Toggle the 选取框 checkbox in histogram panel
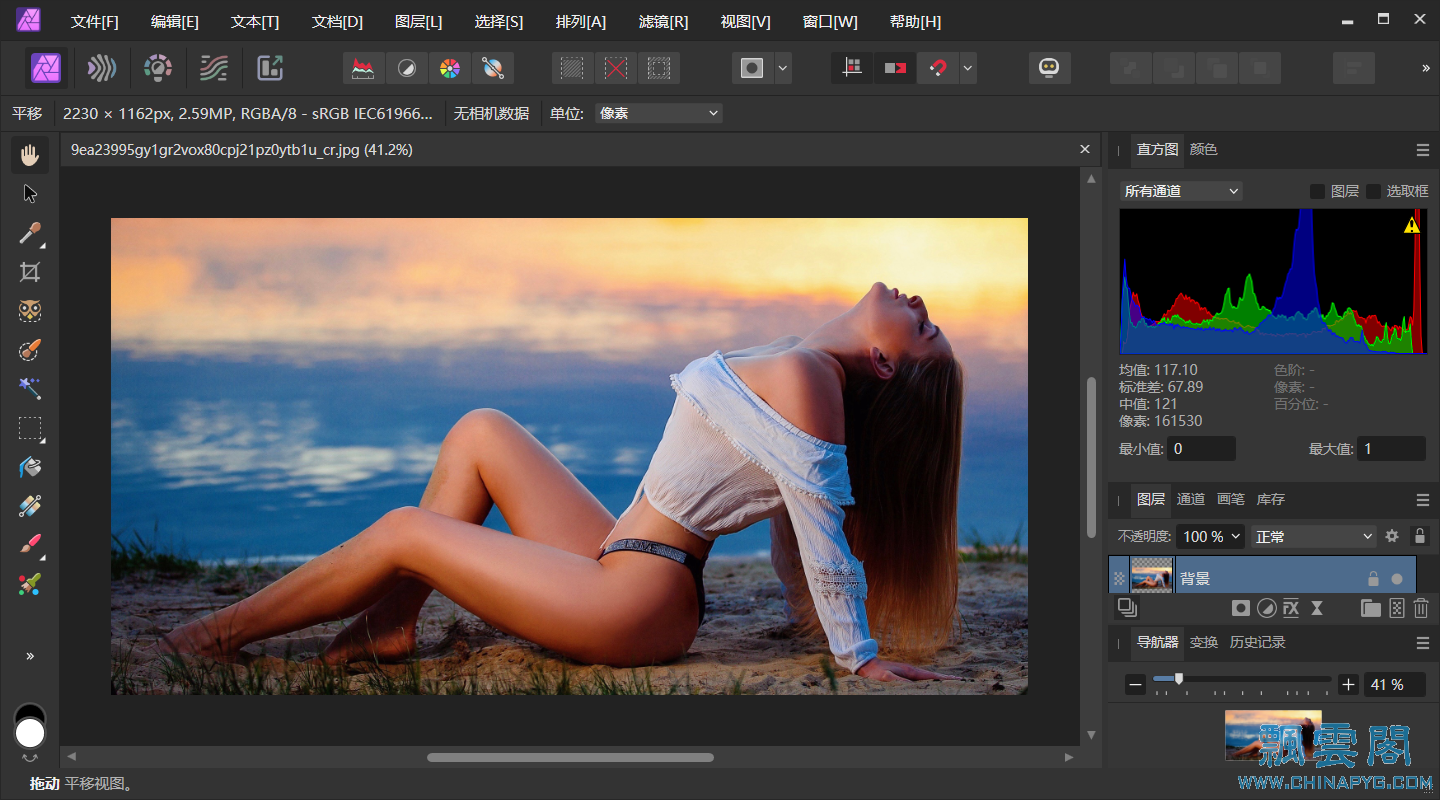Image resolution: width=1440 pixels, height=800 pixels. [1374, 191]
